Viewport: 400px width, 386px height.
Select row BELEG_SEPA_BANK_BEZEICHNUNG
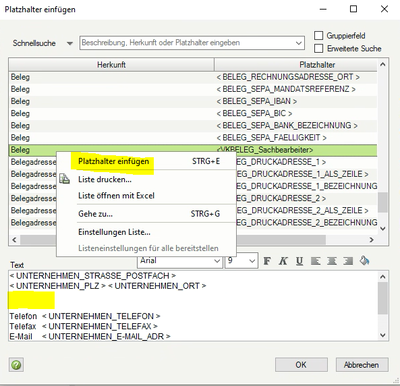point(193,126)
